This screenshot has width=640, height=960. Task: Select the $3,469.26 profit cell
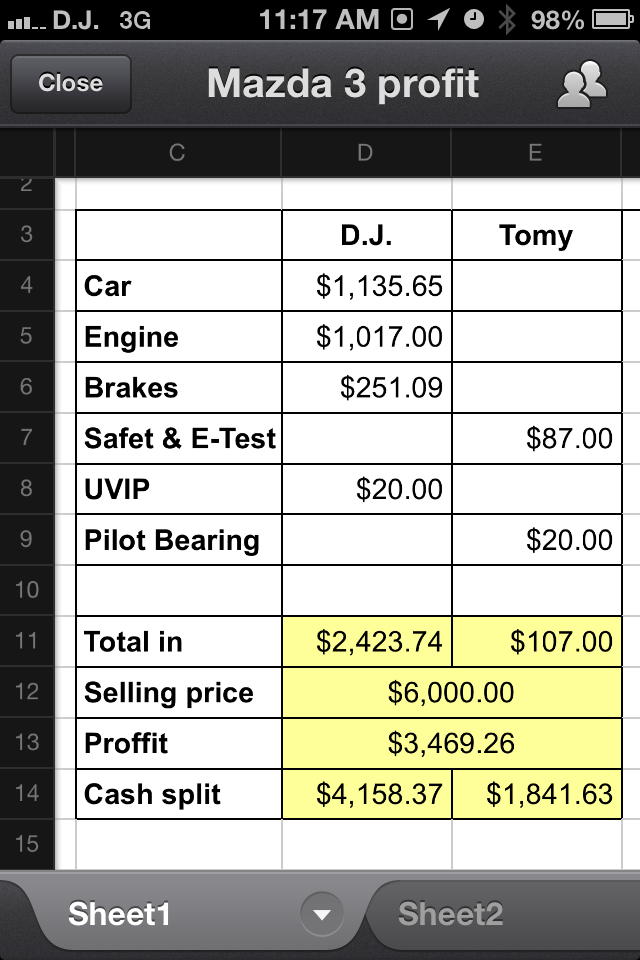tap(451, 743)
